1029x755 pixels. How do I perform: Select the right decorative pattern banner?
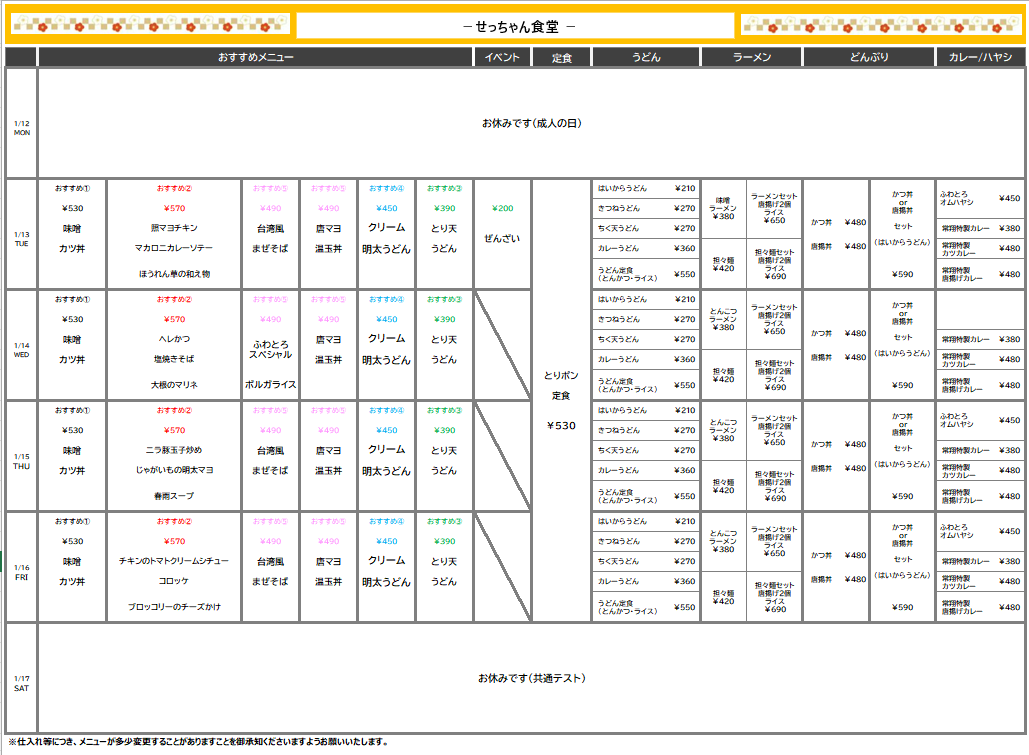(x=879, y=24)
